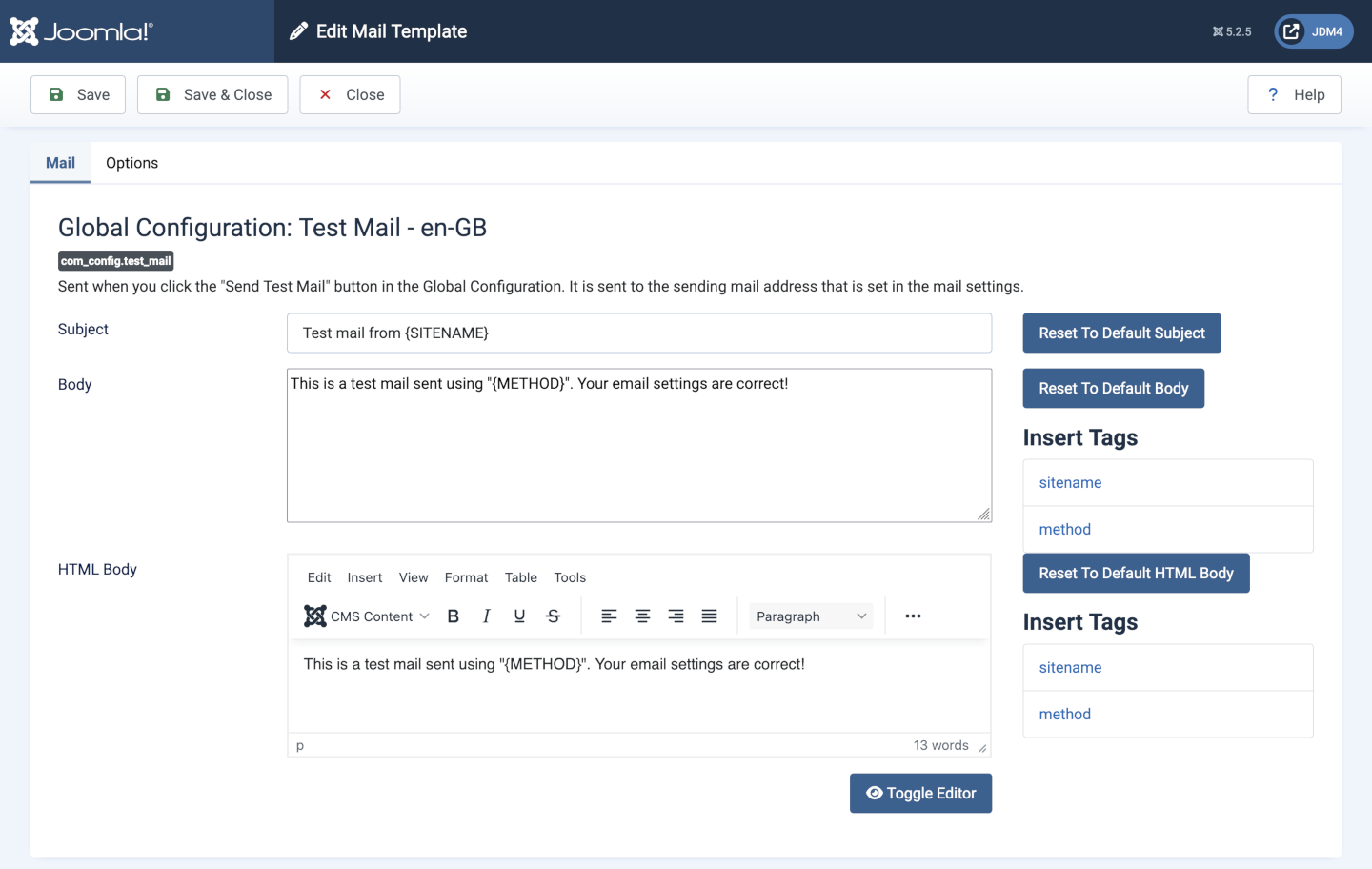
Task: Click the Global Configuration: Test Mail heading
Action: [x=272, y=228]
